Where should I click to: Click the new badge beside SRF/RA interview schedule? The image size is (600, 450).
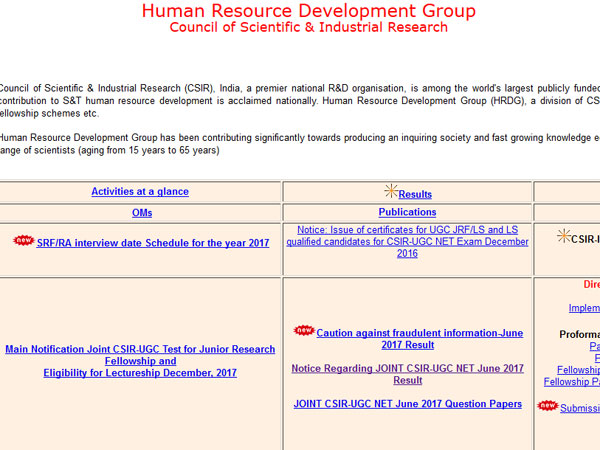tap(23, 241)
